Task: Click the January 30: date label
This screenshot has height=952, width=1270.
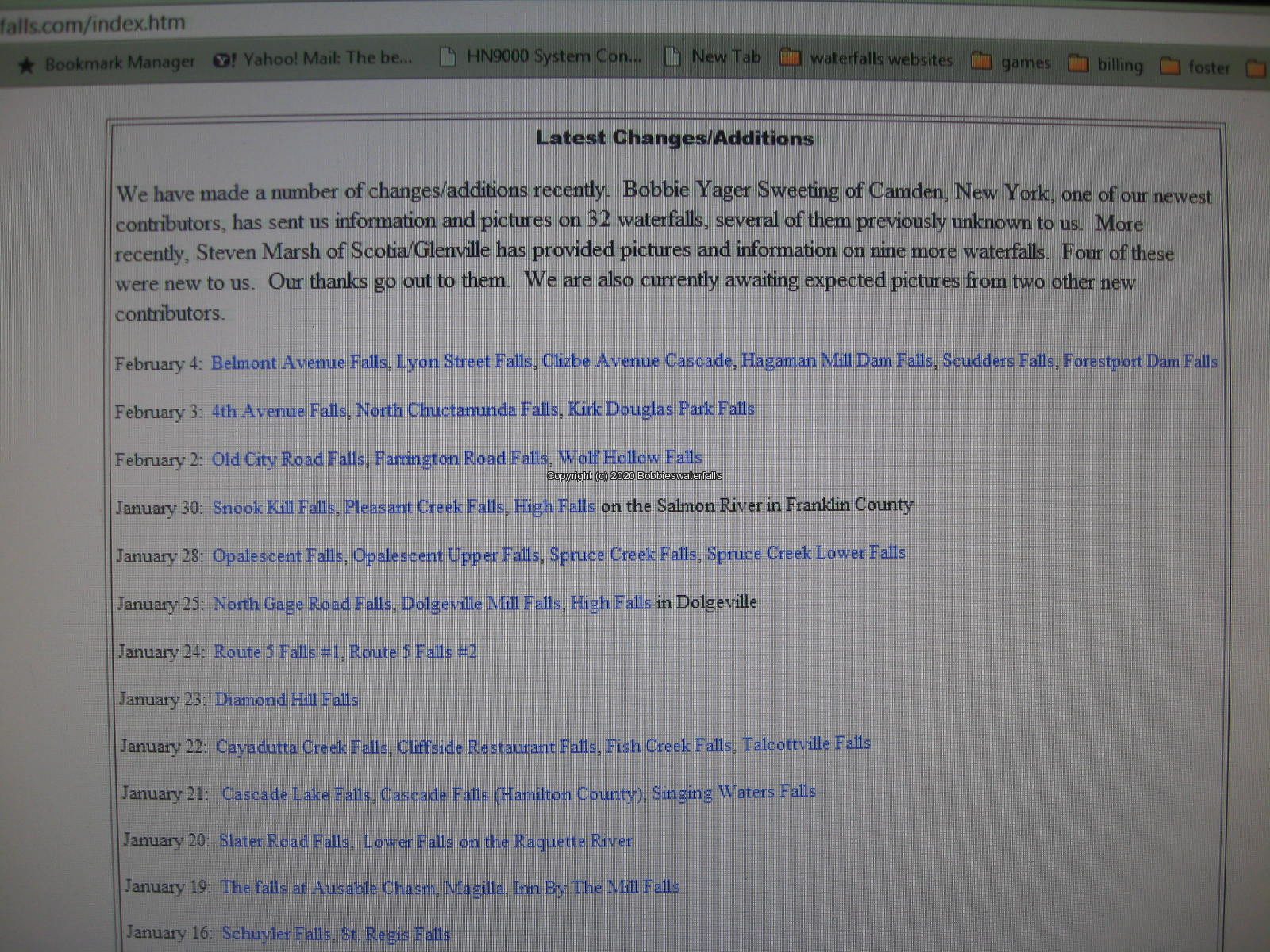Action: (x=160, y=508)
